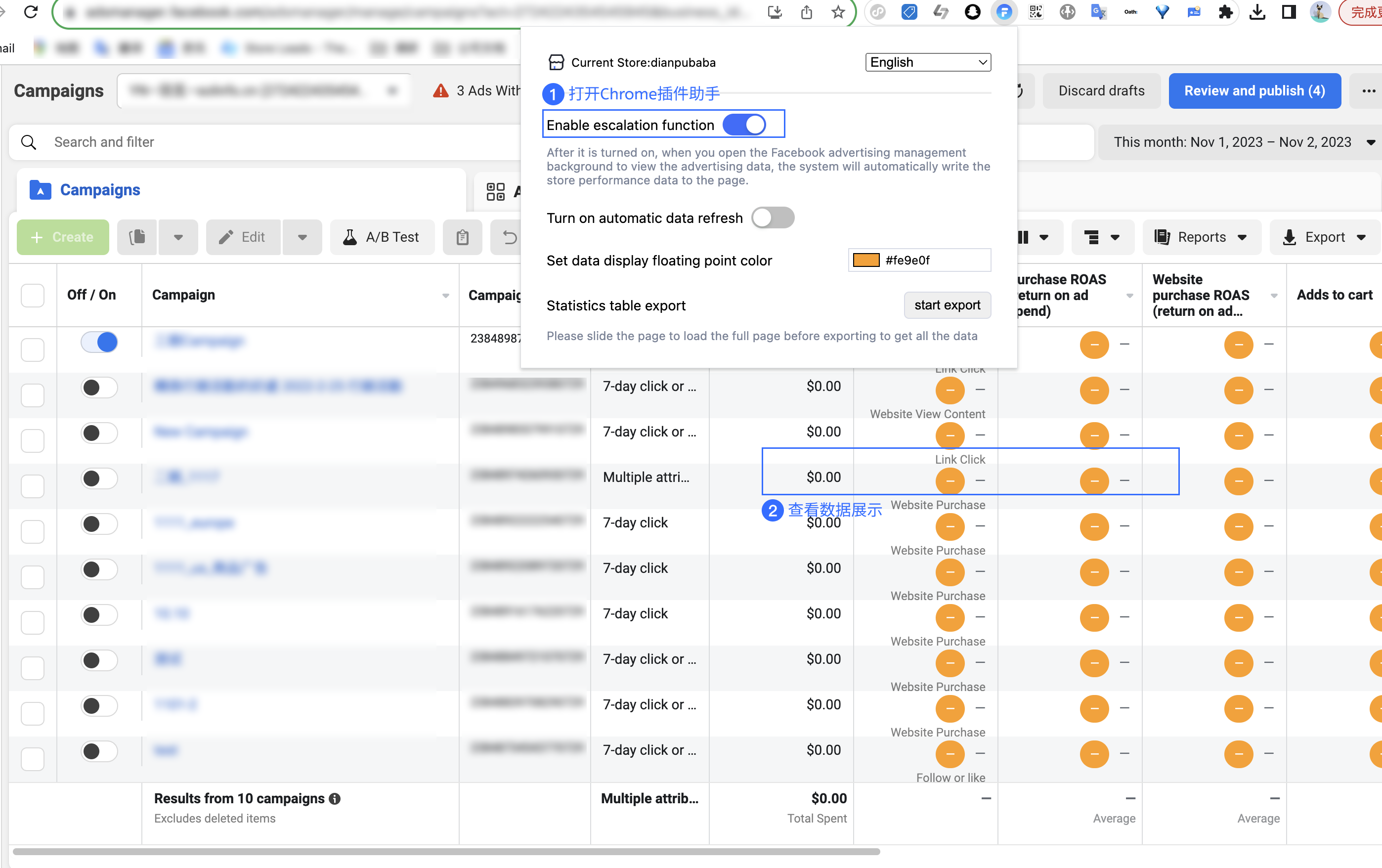Screen dimensions: 1382x868
Task: Click the undo arrow in toolbar
Action: (x=509, y=237)
